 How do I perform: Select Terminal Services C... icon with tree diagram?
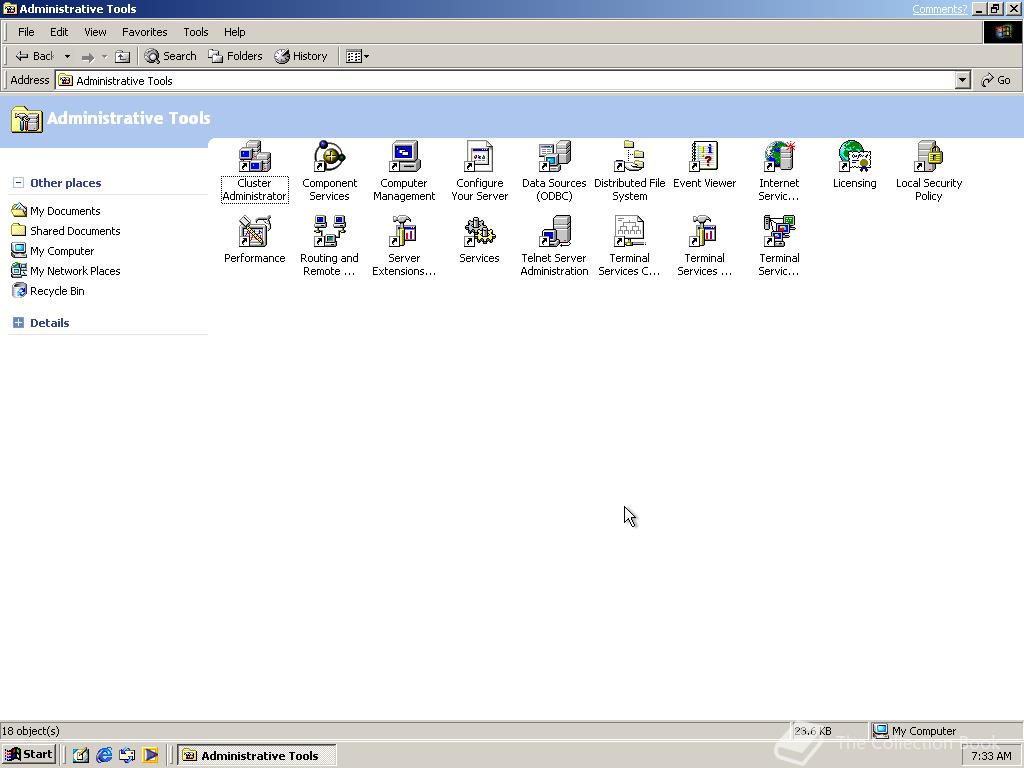click(x=630, y=246)
